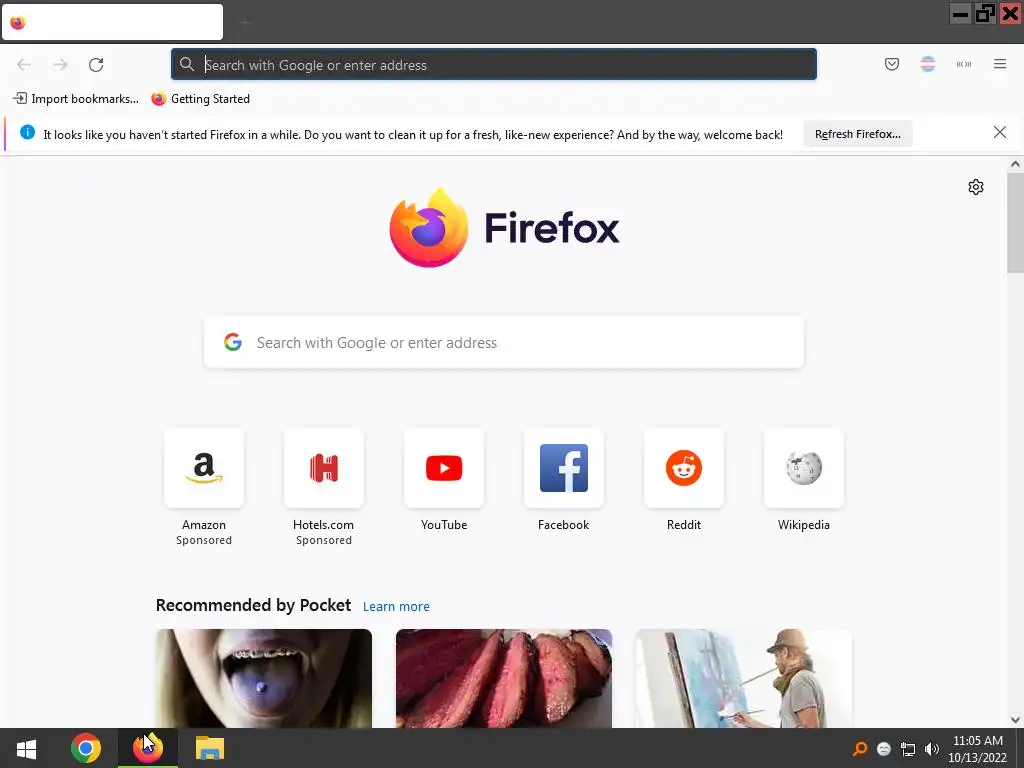
Task: Open the Pocket story with sliced meat
Action: (x=504, y=679)
